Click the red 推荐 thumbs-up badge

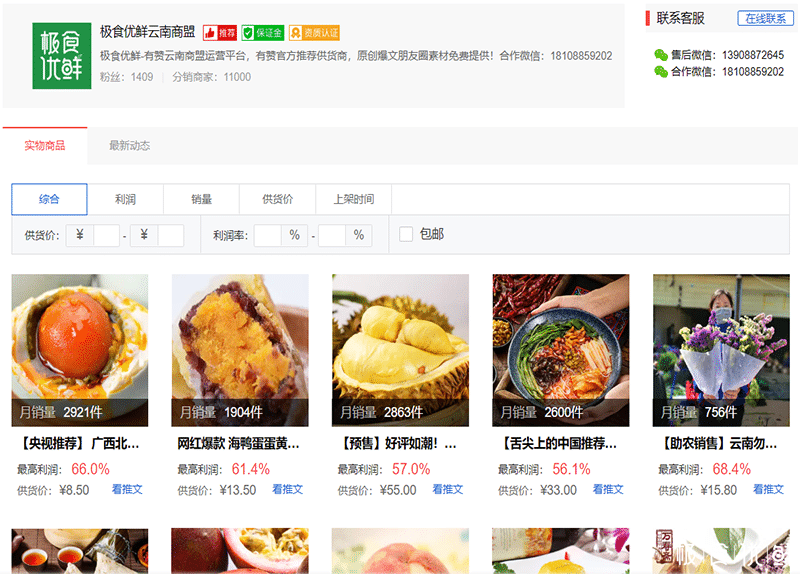point(220,33)
